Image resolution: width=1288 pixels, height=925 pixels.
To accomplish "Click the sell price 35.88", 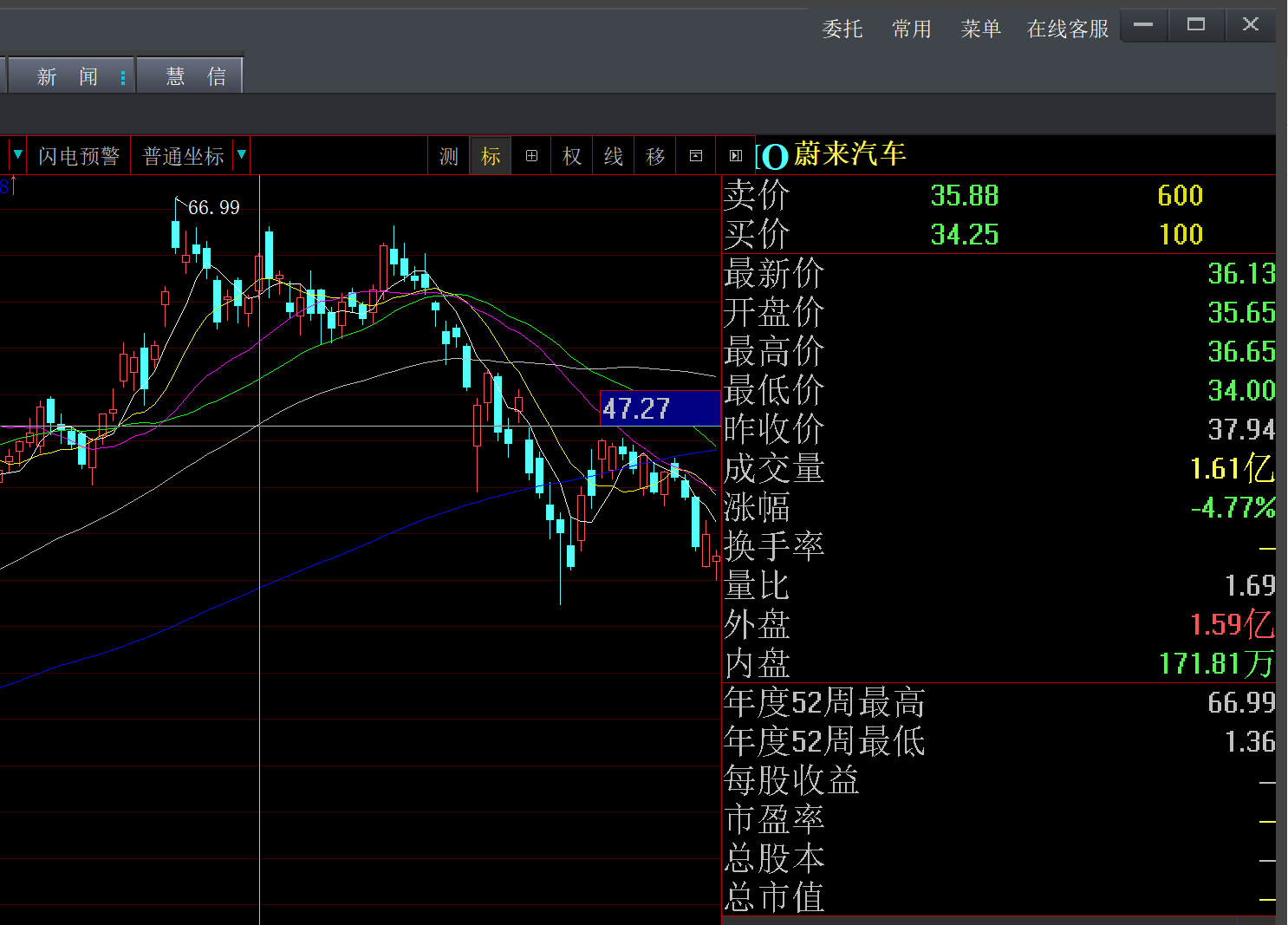I will pos(965,196).
